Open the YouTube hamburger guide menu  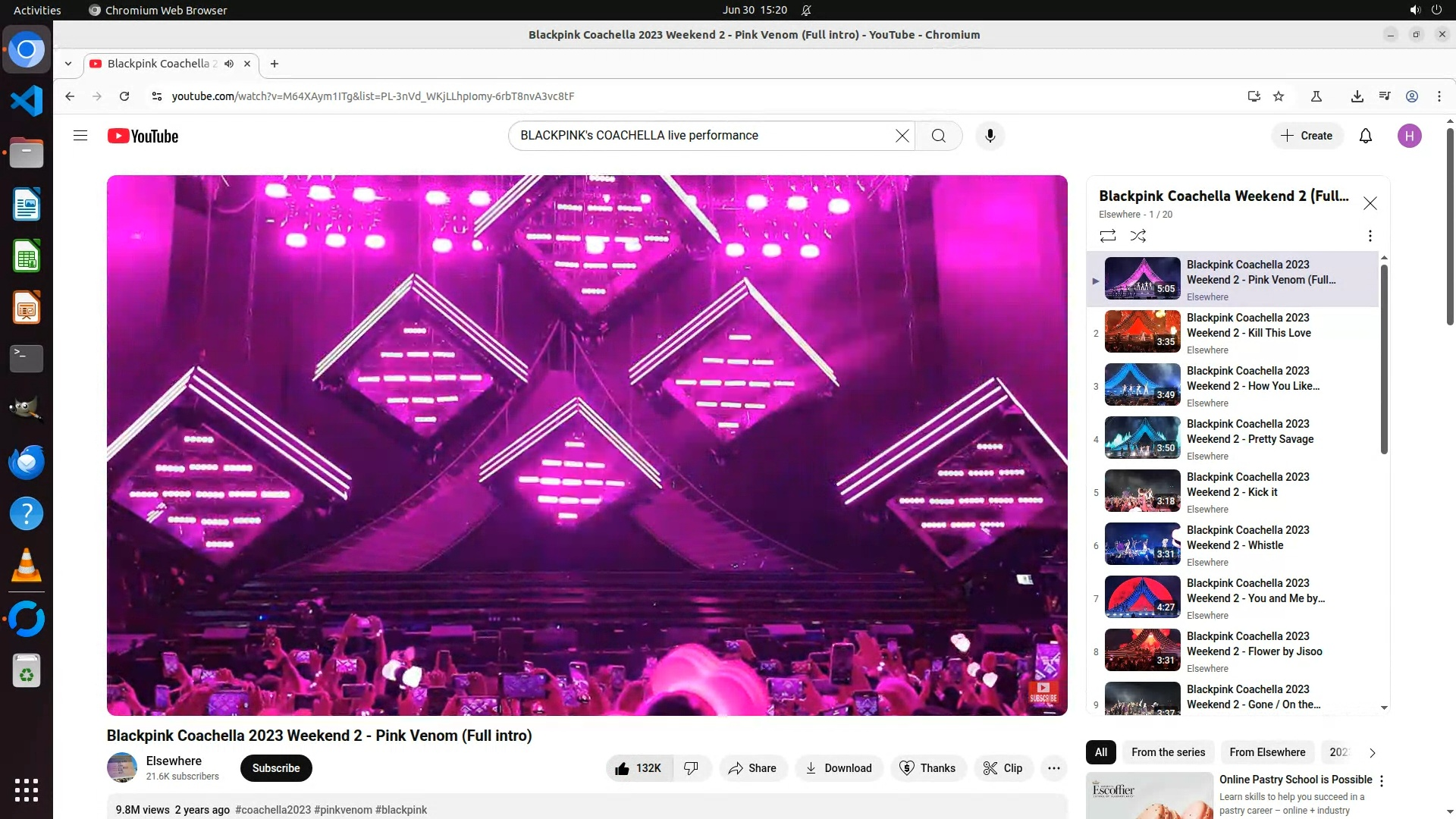(x=80, y=136)
